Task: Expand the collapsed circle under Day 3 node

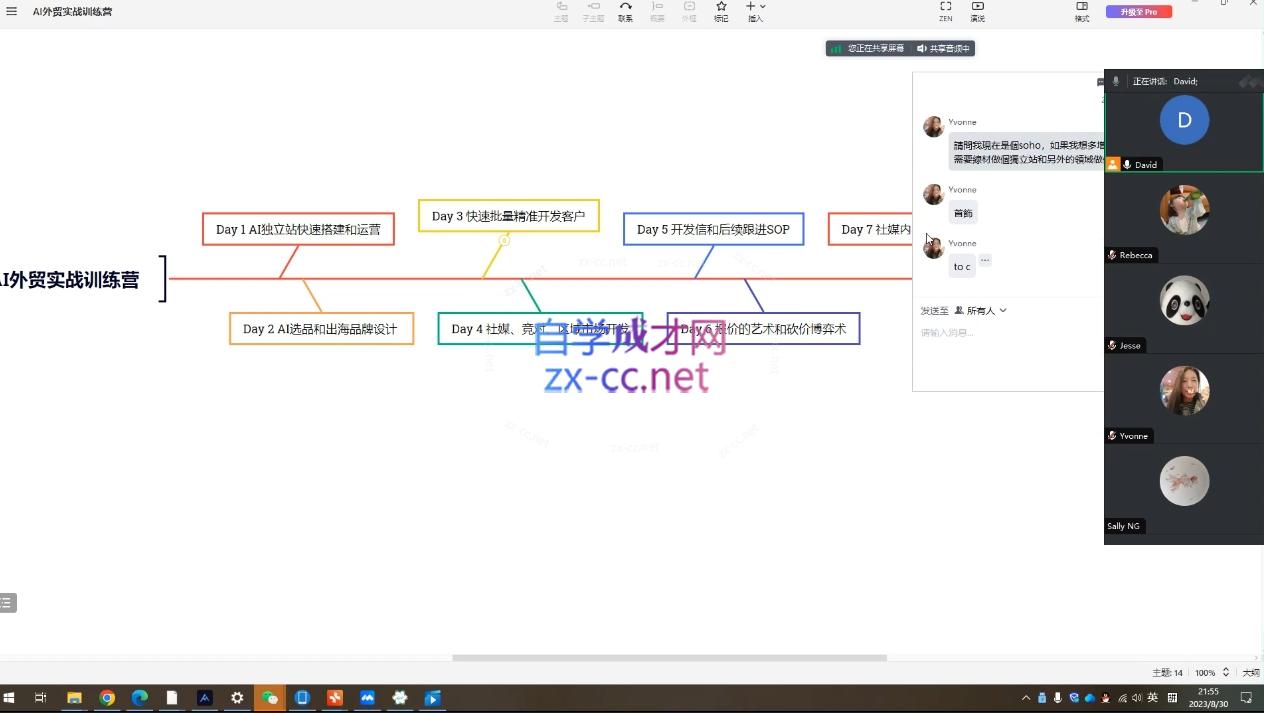Action: pyautogui.click(x=504, y=240)
